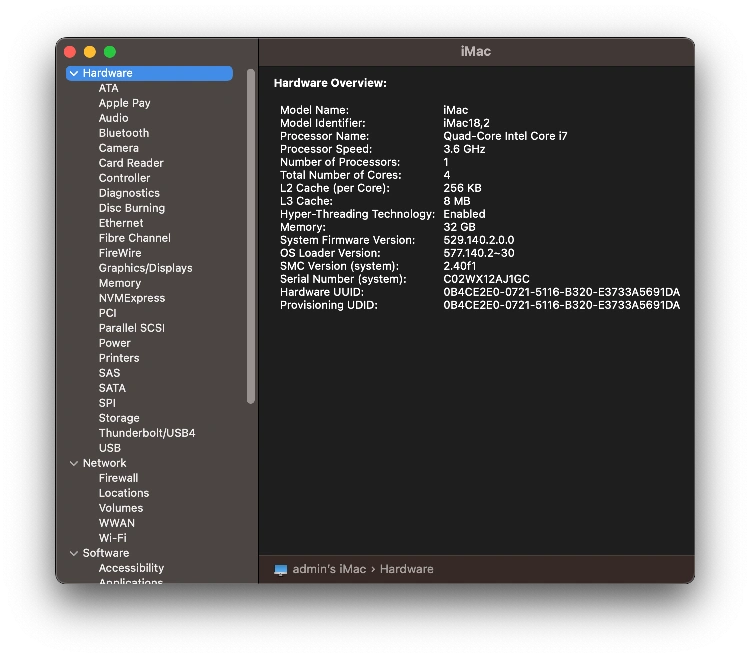The image size is (751, 658).
Task: Select Firewall under Network
Action: pyautogui.click(x=118, y=478)
